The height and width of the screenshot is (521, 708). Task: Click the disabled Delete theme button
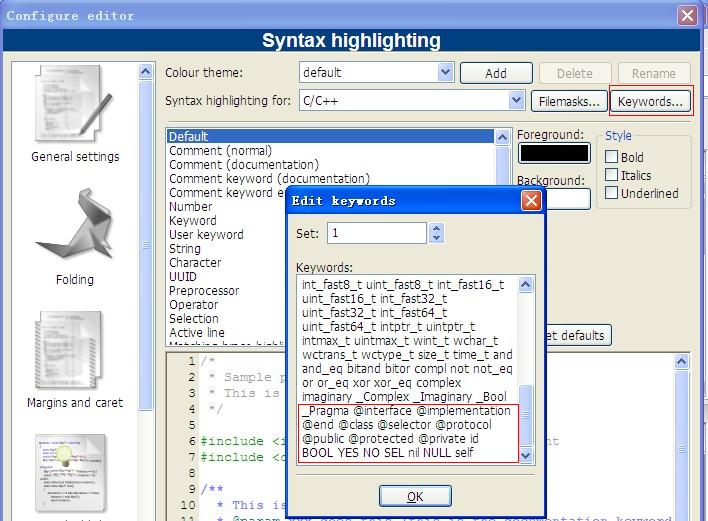coord(575,73)
